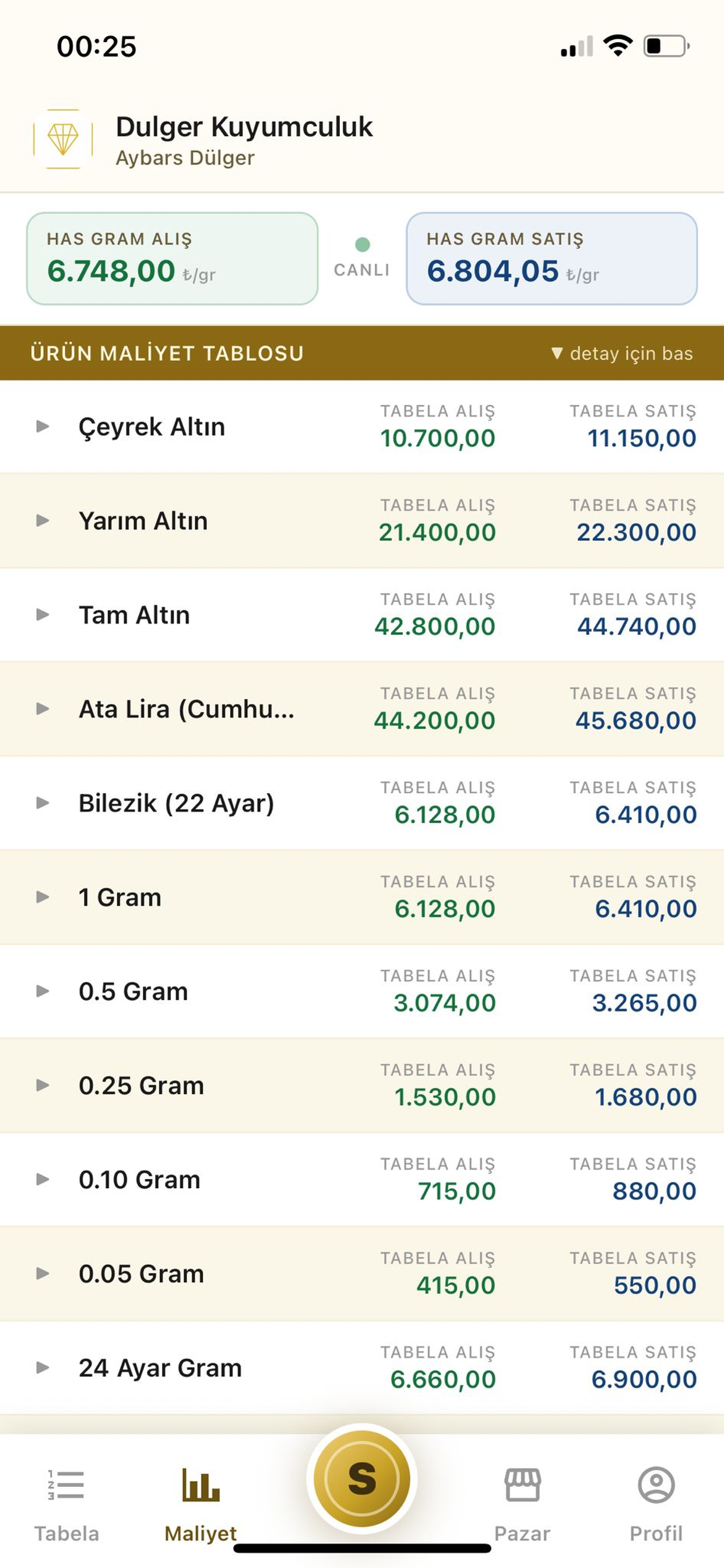Select the Maliyet bar chart icon
This screenshot has height=1568, width=724.
[201, 1485]
